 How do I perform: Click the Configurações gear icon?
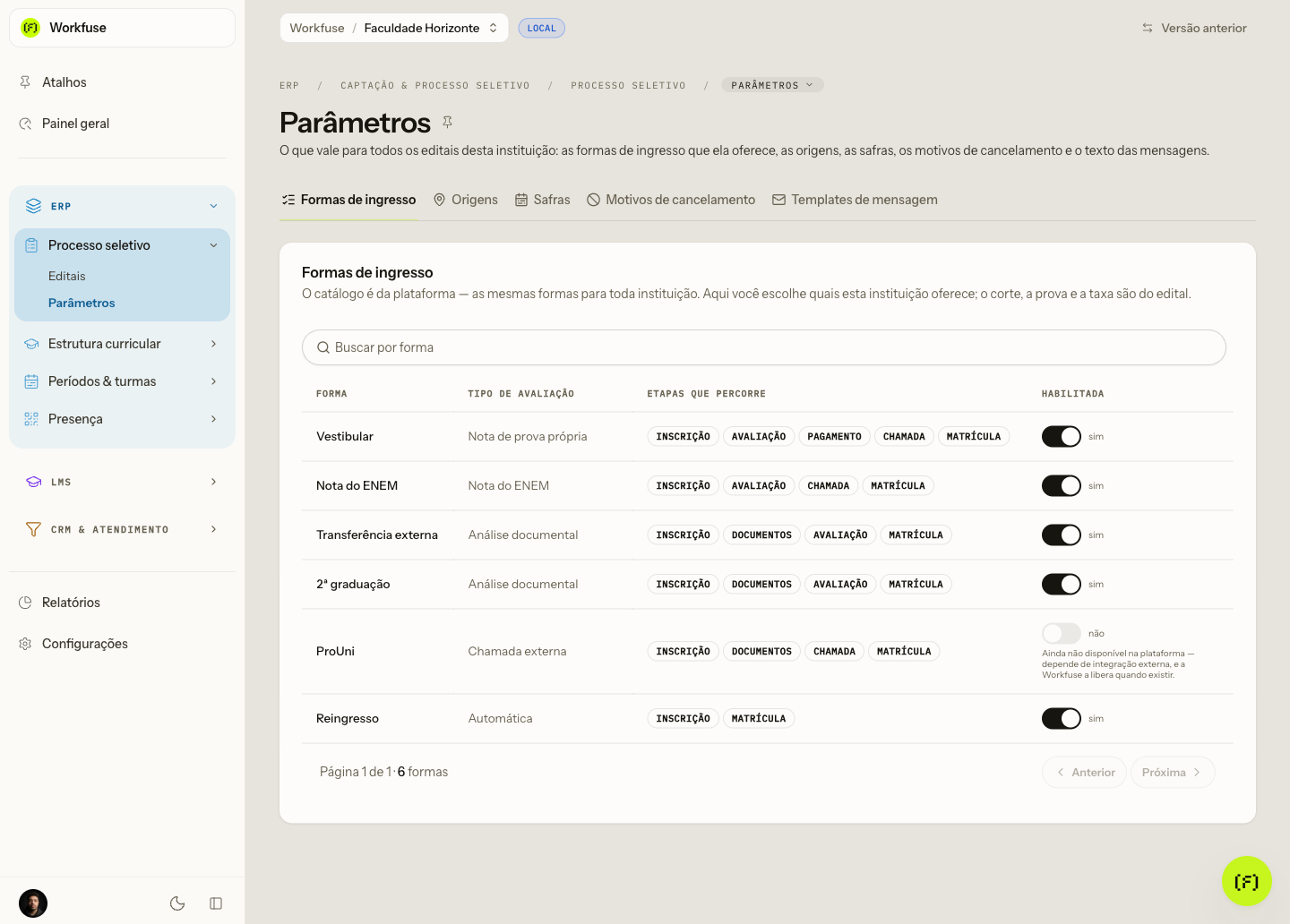pos(25,644)
